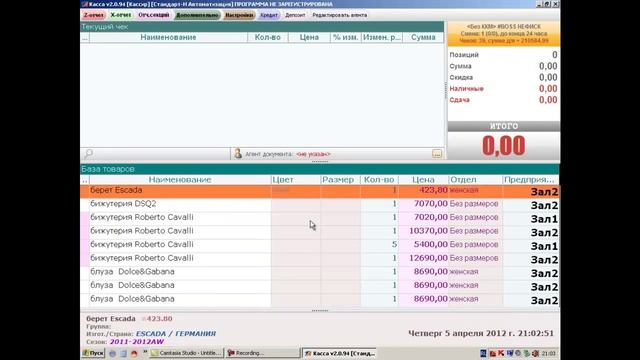
Task: Click the Сдача change value
Action: pos(548,100)
